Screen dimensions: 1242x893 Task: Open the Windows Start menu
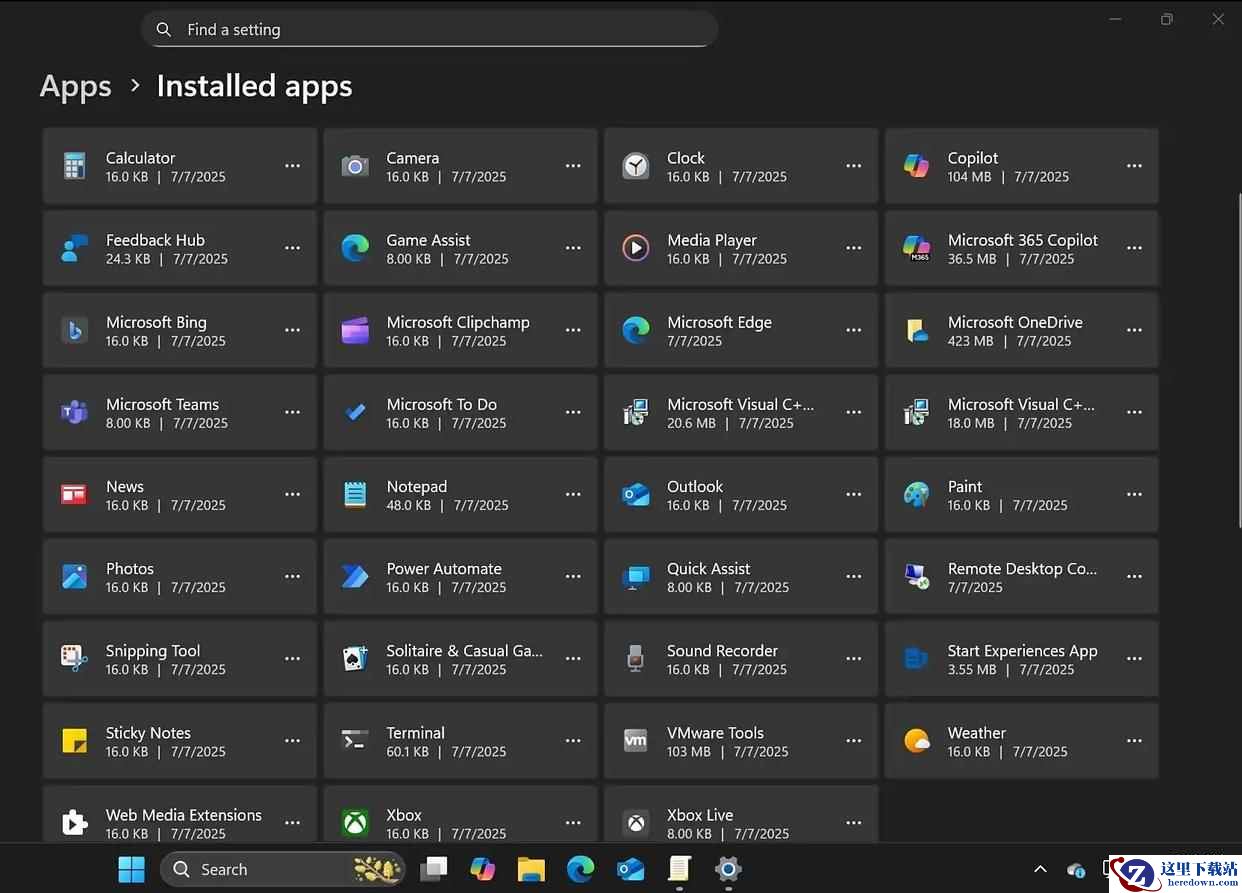pyautogui.click(x=132, y=869)
